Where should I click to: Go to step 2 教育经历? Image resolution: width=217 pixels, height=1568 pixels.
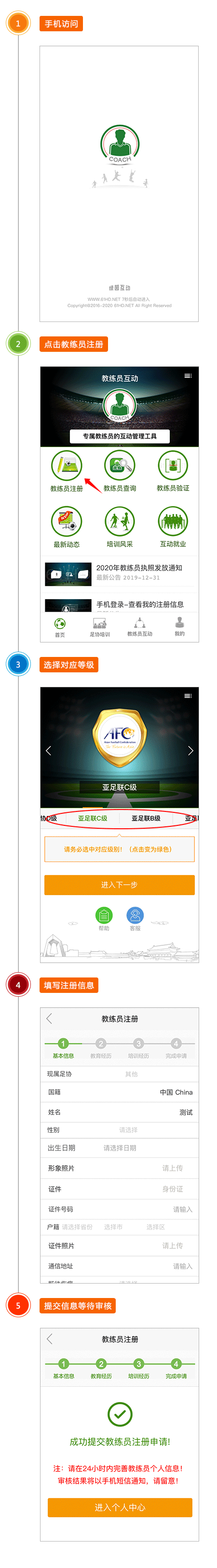101,1046
